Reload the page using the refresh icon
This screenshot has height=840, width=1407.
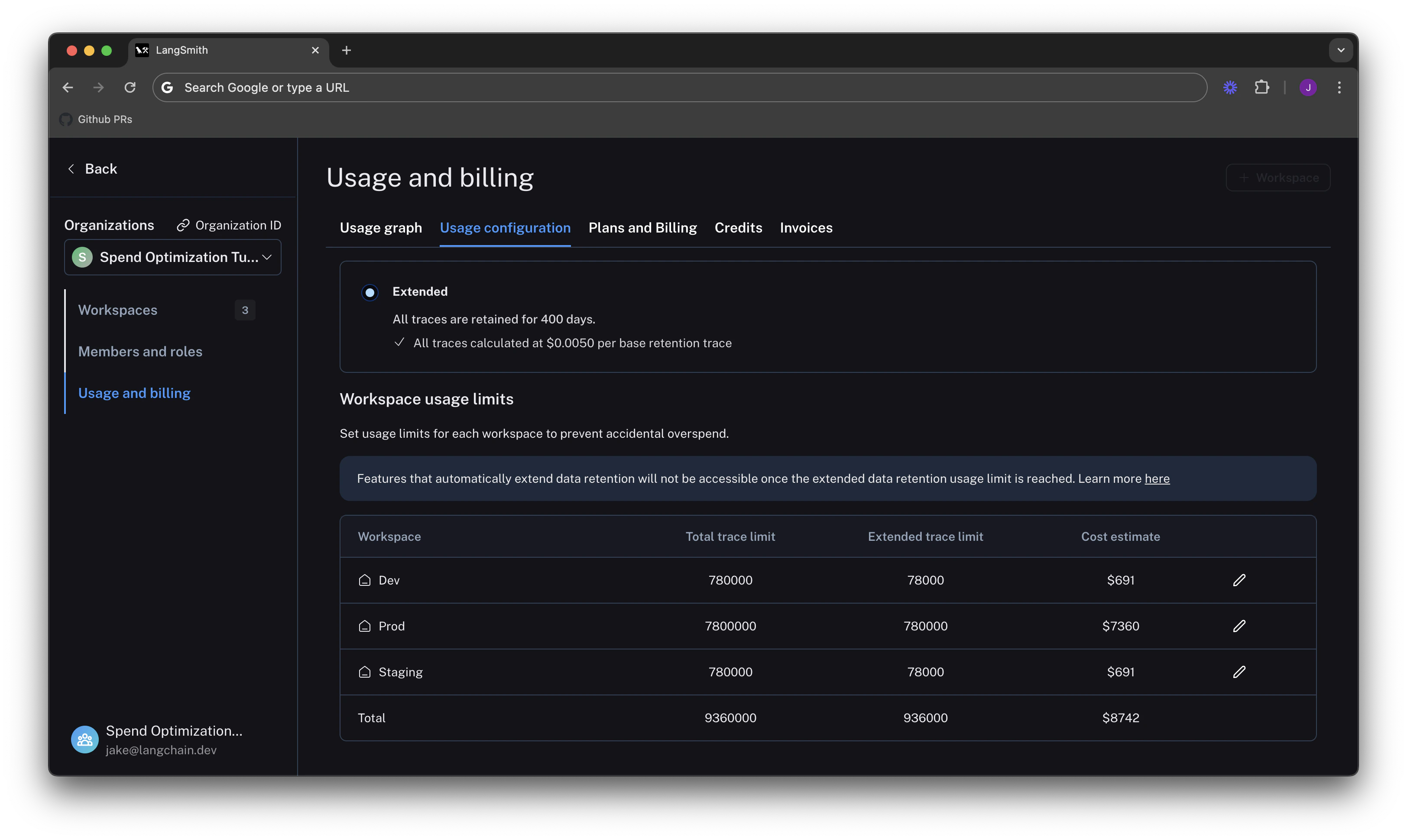click(x=130, y=87)
